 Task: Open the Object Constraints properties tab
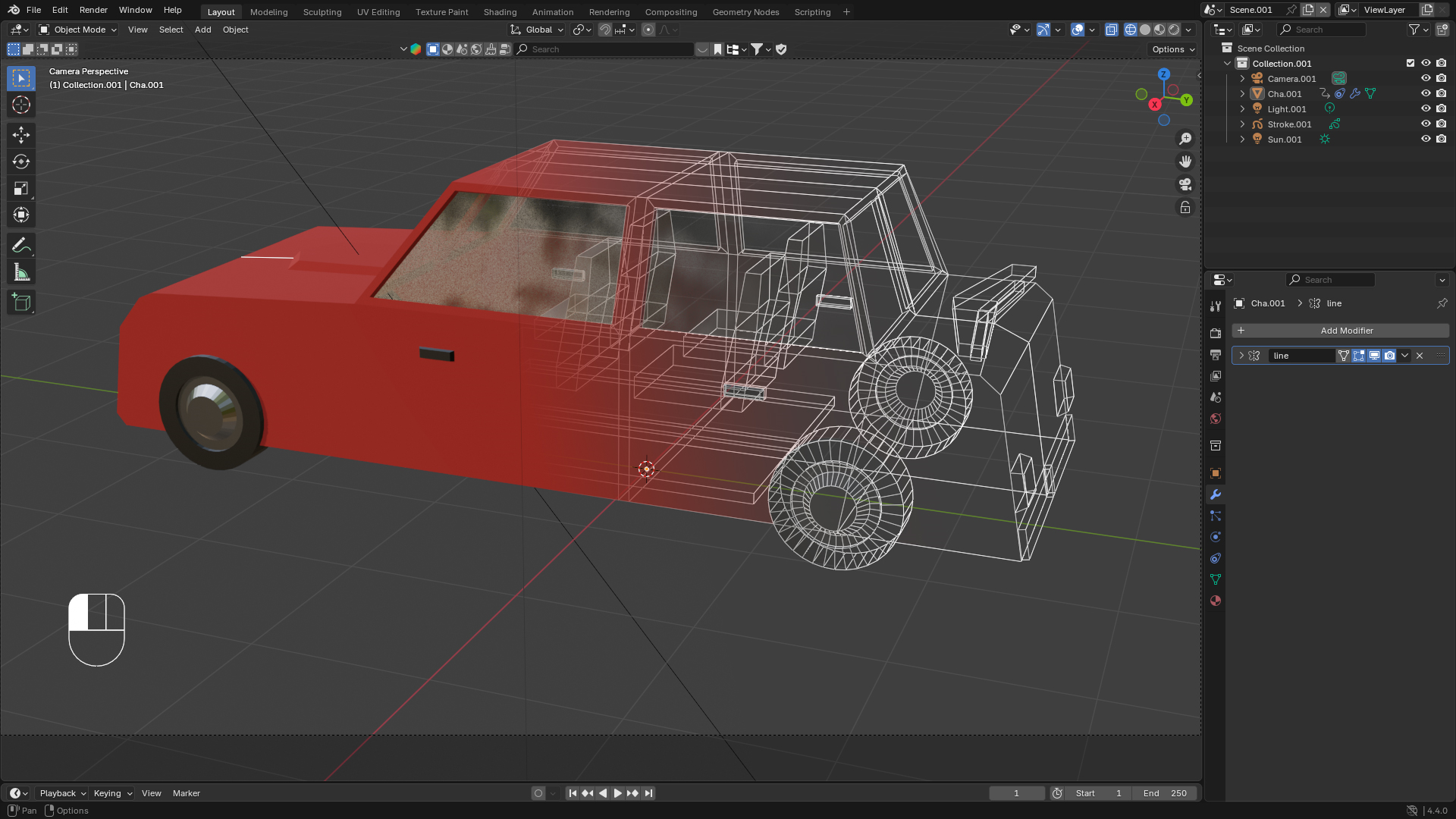(1216, 558)
